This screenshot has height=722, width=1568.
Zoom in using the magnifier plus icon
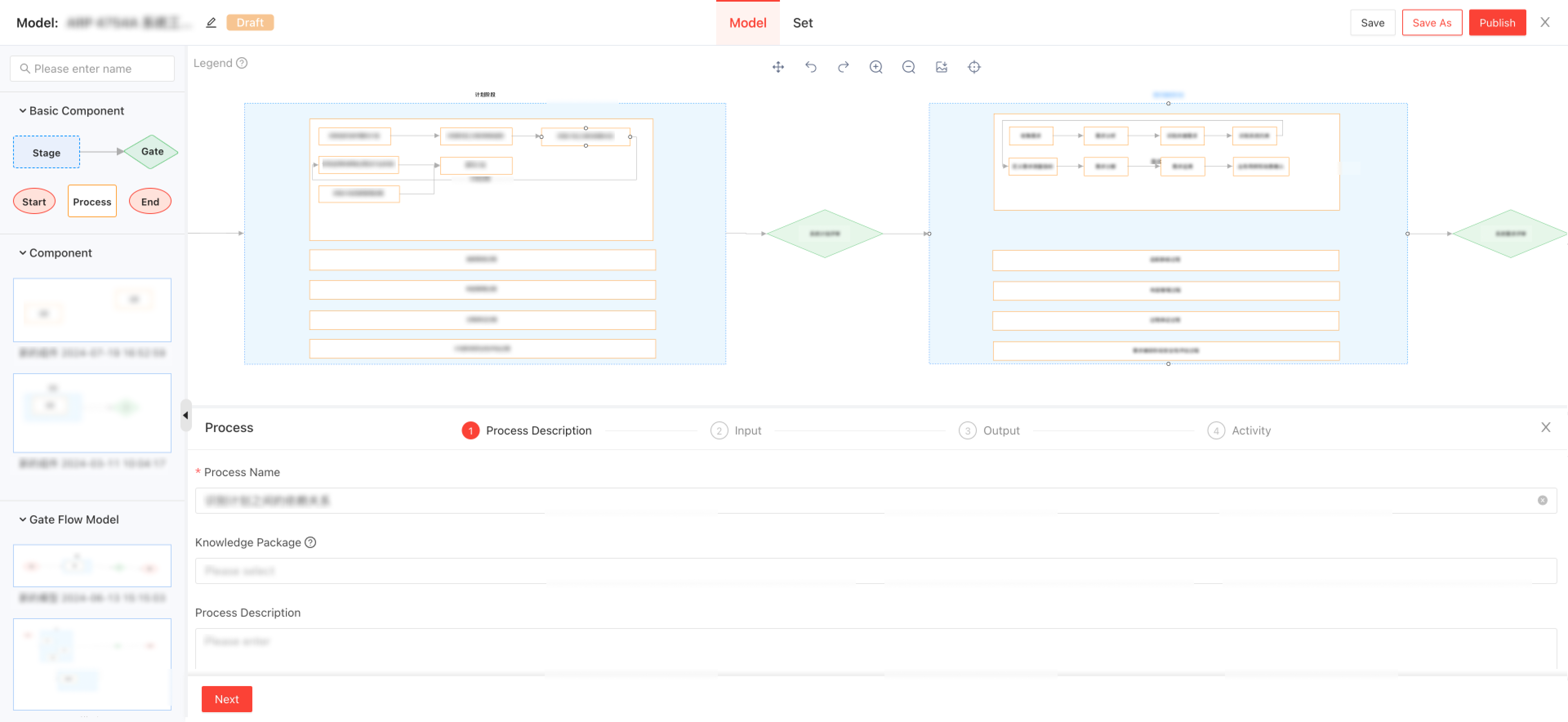(x=876, y=67)
